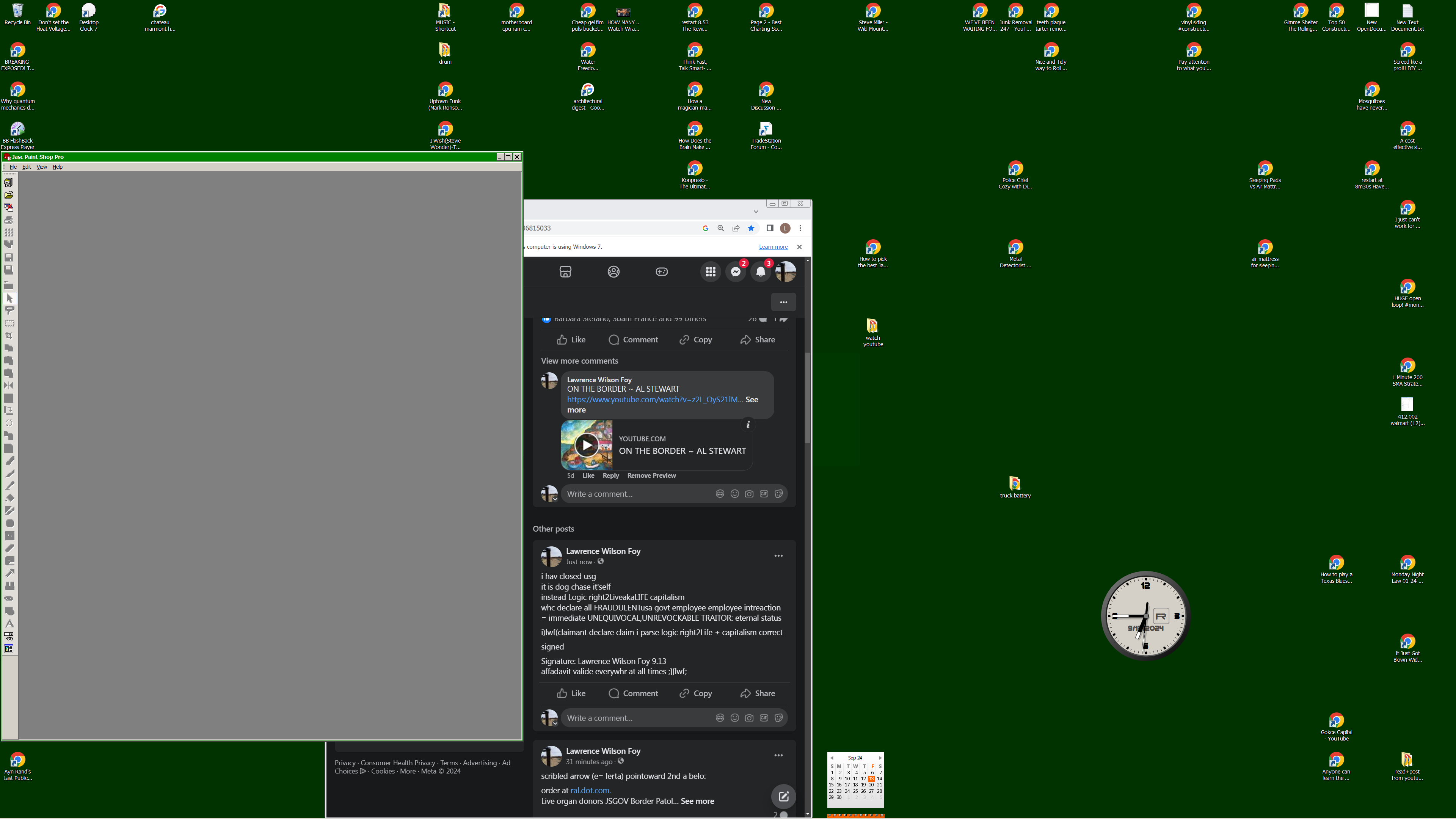Click View more comments
The height and width of the screenshot is (819, 1456).
pyautogui.click(x=579, y=361)
